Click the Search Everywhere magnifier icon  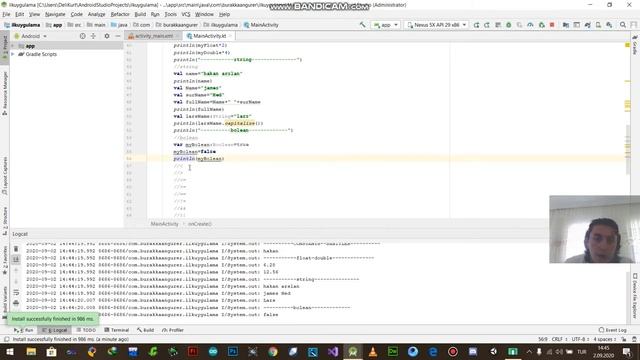pos(622,25)
